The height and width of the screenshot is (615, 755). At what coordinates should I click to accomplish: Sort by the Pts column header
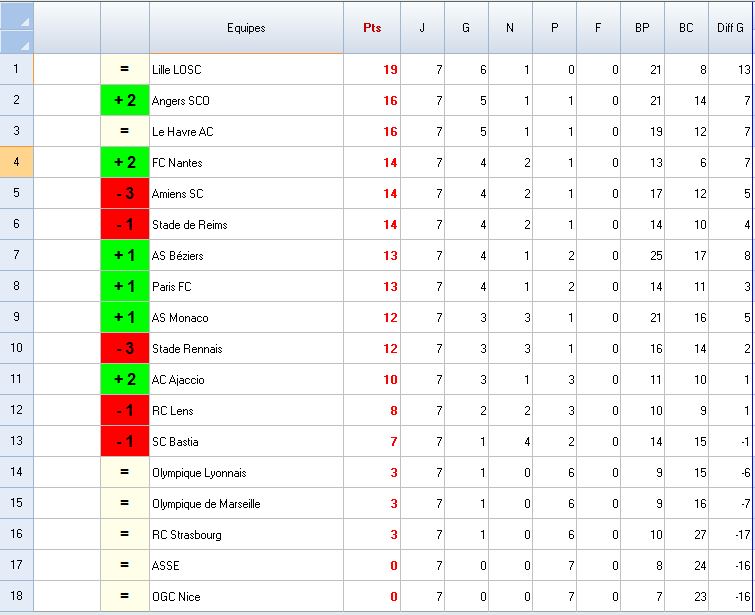pyautogui.click(x=372, y=28)
